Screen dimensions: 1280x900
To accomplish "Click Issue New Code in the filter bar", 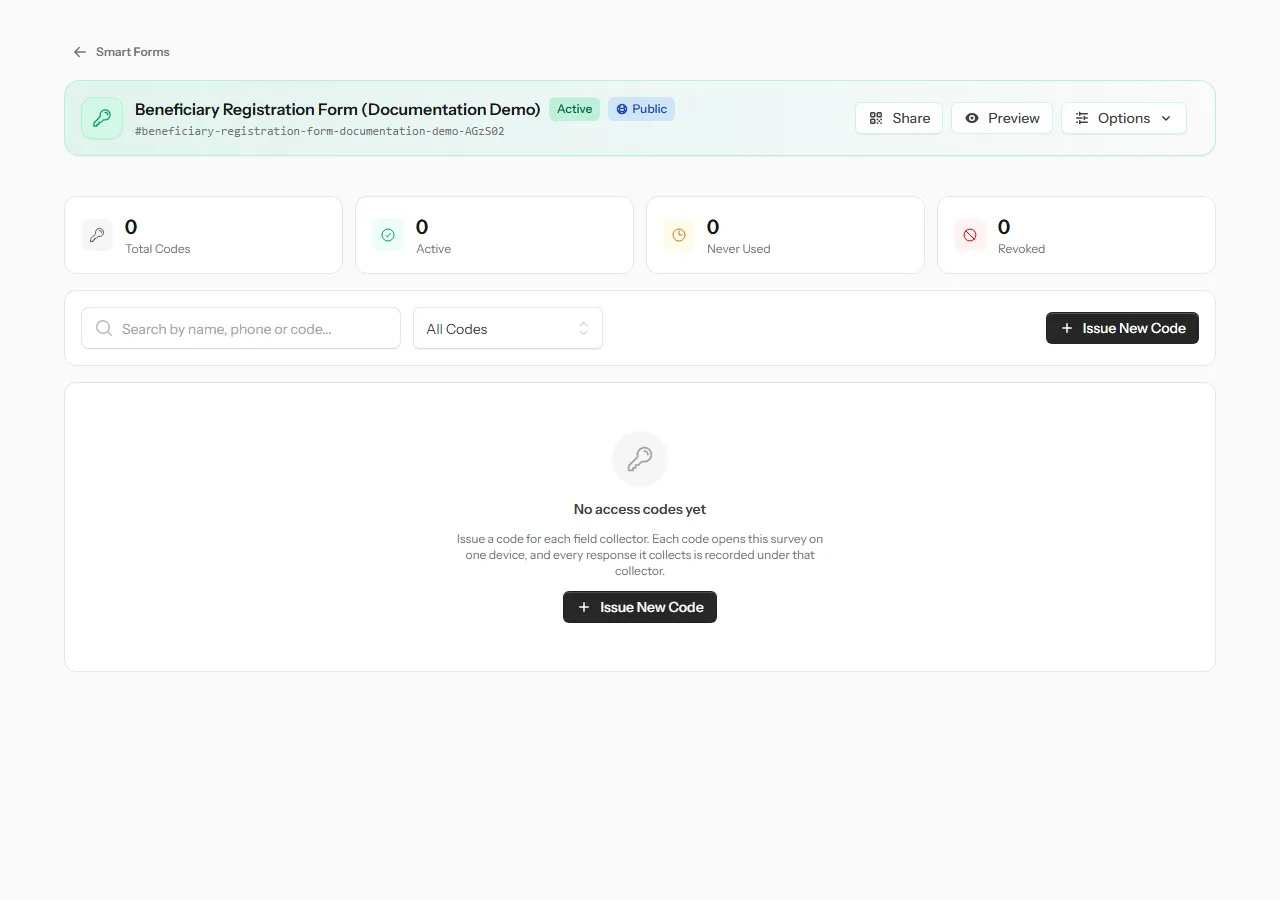I will point(1122,328).
